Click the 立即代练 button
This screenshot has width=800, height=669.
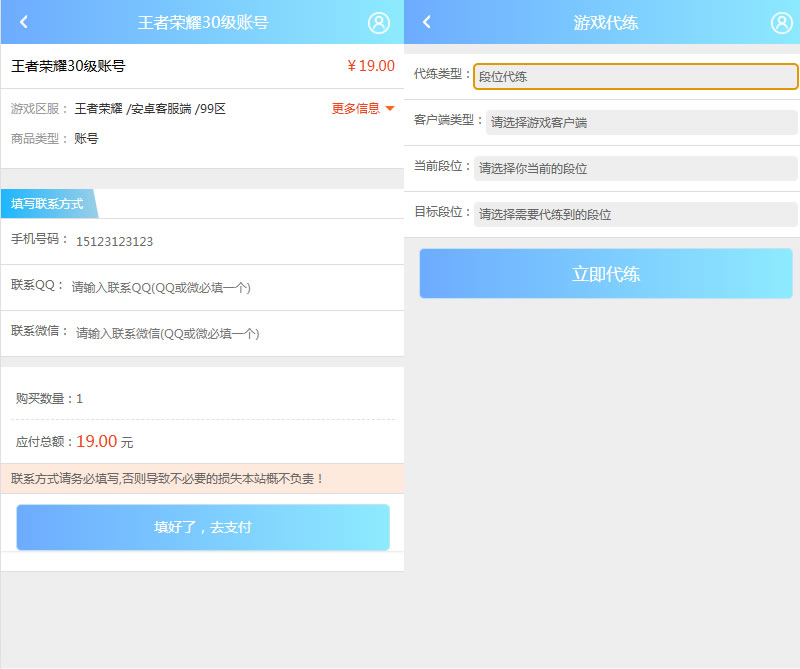[606, 274]
